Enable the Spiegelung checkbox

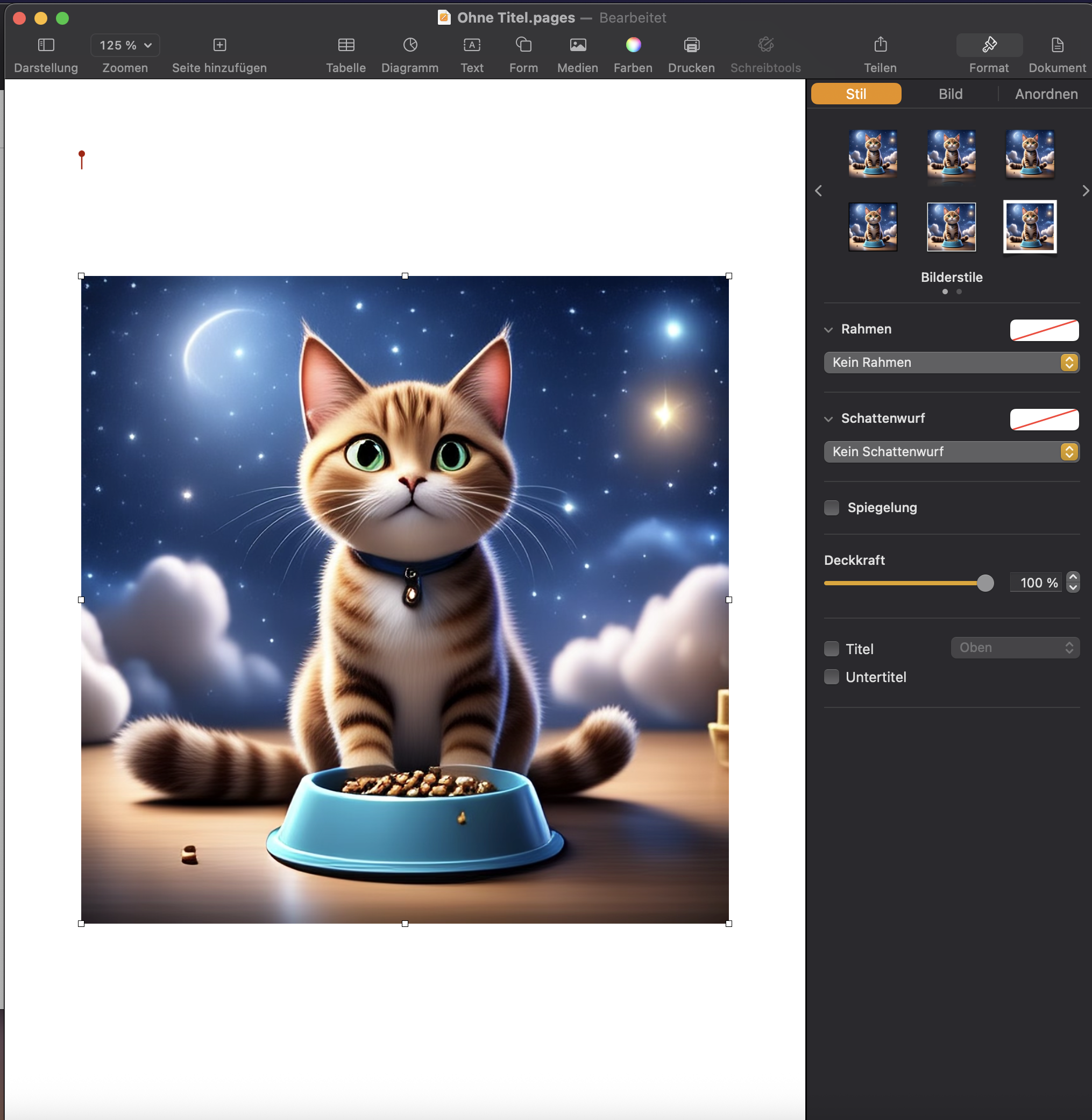832,507
